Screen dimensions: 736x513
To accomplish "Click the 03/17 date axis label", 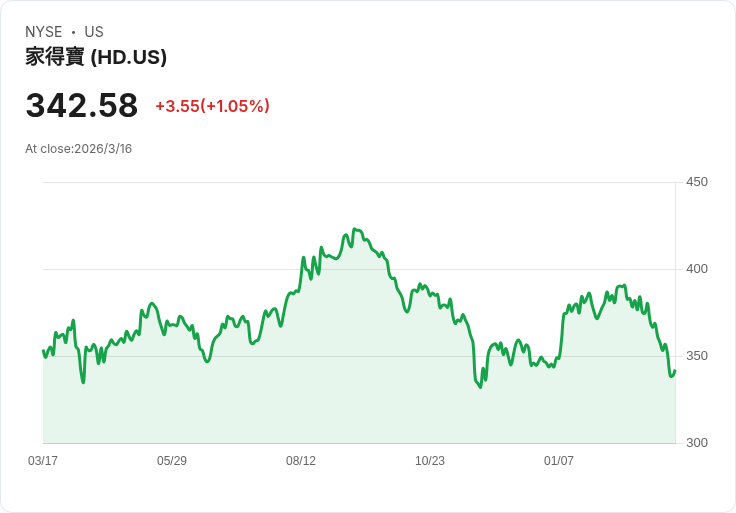I will [x=43, y=460].
